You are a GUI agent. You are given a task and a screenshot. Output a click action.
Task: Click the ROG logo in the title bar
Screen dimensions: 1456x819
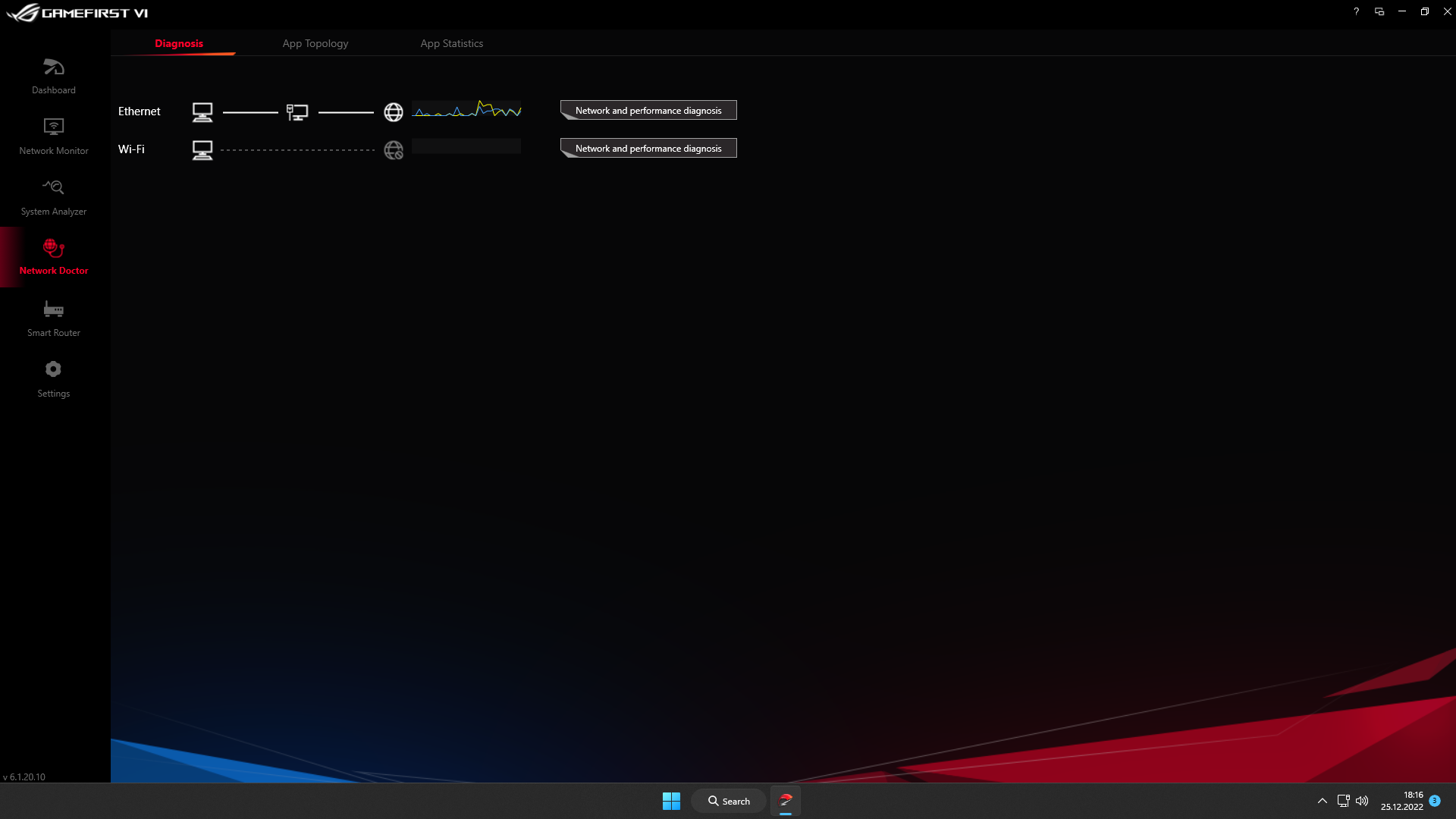click(23, 12)
